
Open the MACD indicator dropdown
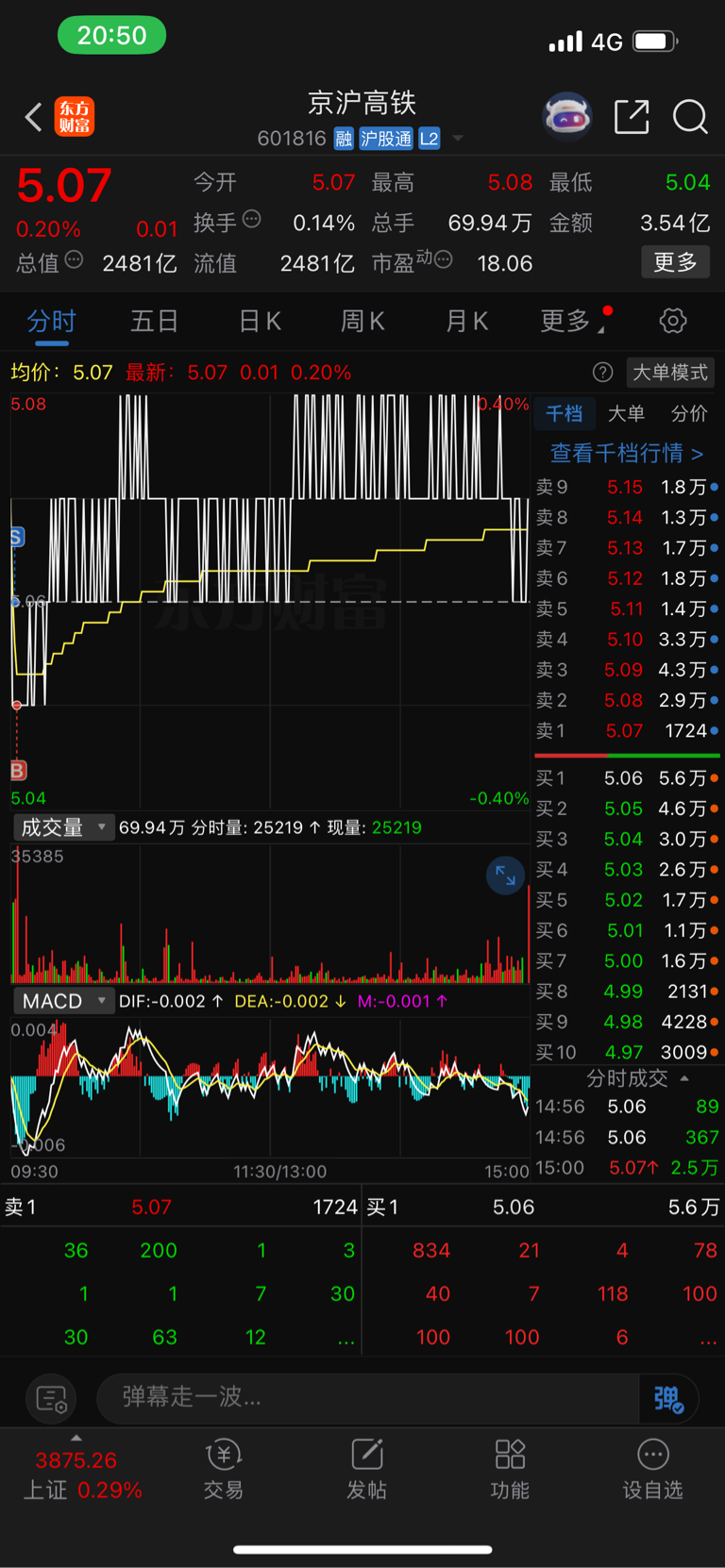coord(63,1001)
